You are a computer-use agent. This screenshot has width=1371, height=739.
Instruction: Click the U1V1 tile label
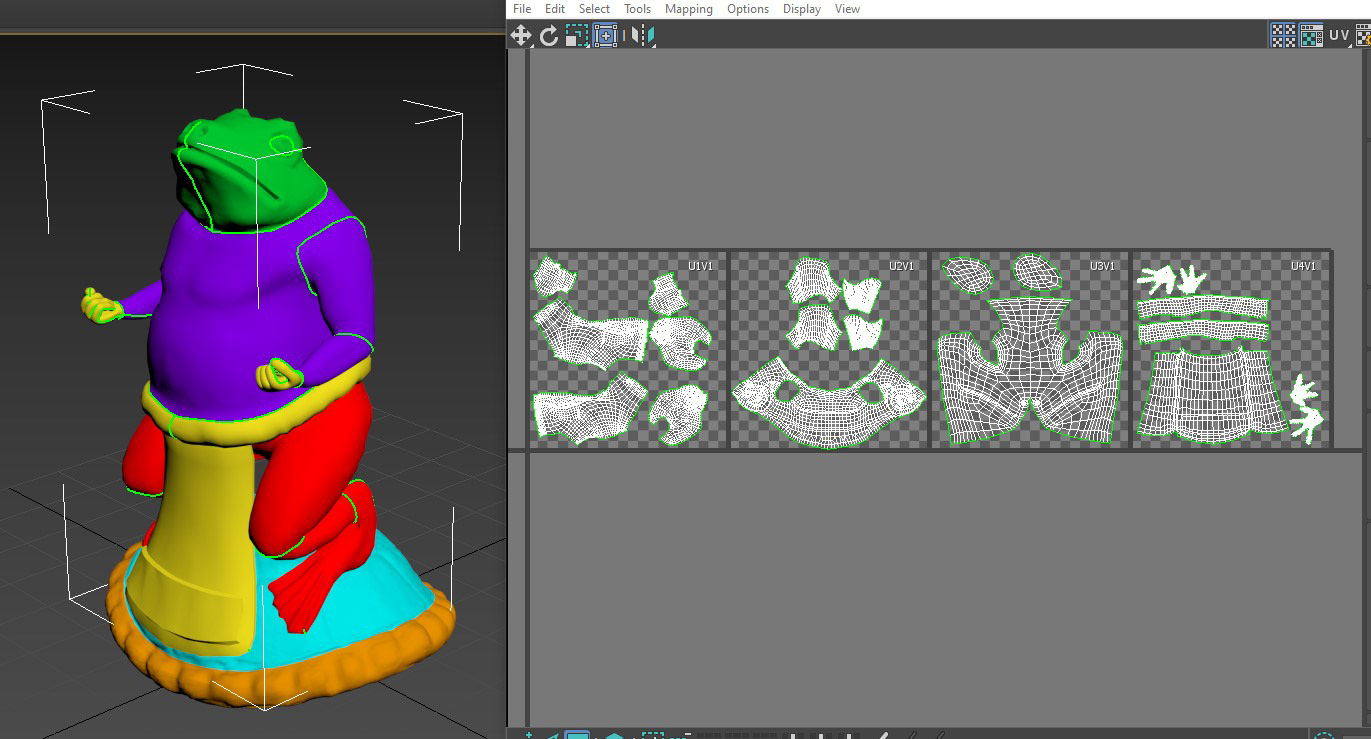[x=700, y=266]
